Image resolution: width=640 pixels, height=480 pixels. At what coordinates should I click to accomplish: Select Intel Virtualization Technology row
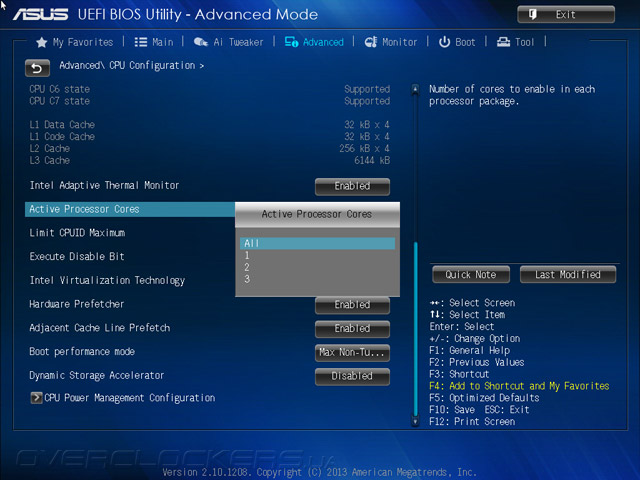point(107,280)
